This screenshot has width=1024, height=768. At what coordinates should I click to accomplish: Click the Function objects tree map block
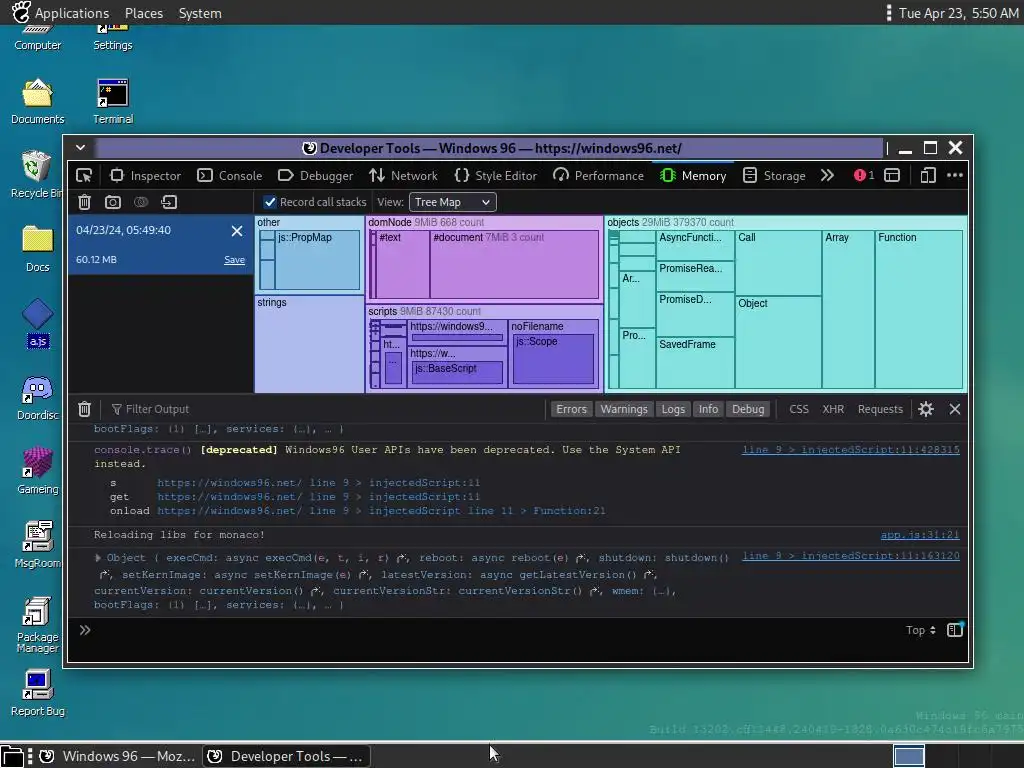918,310
